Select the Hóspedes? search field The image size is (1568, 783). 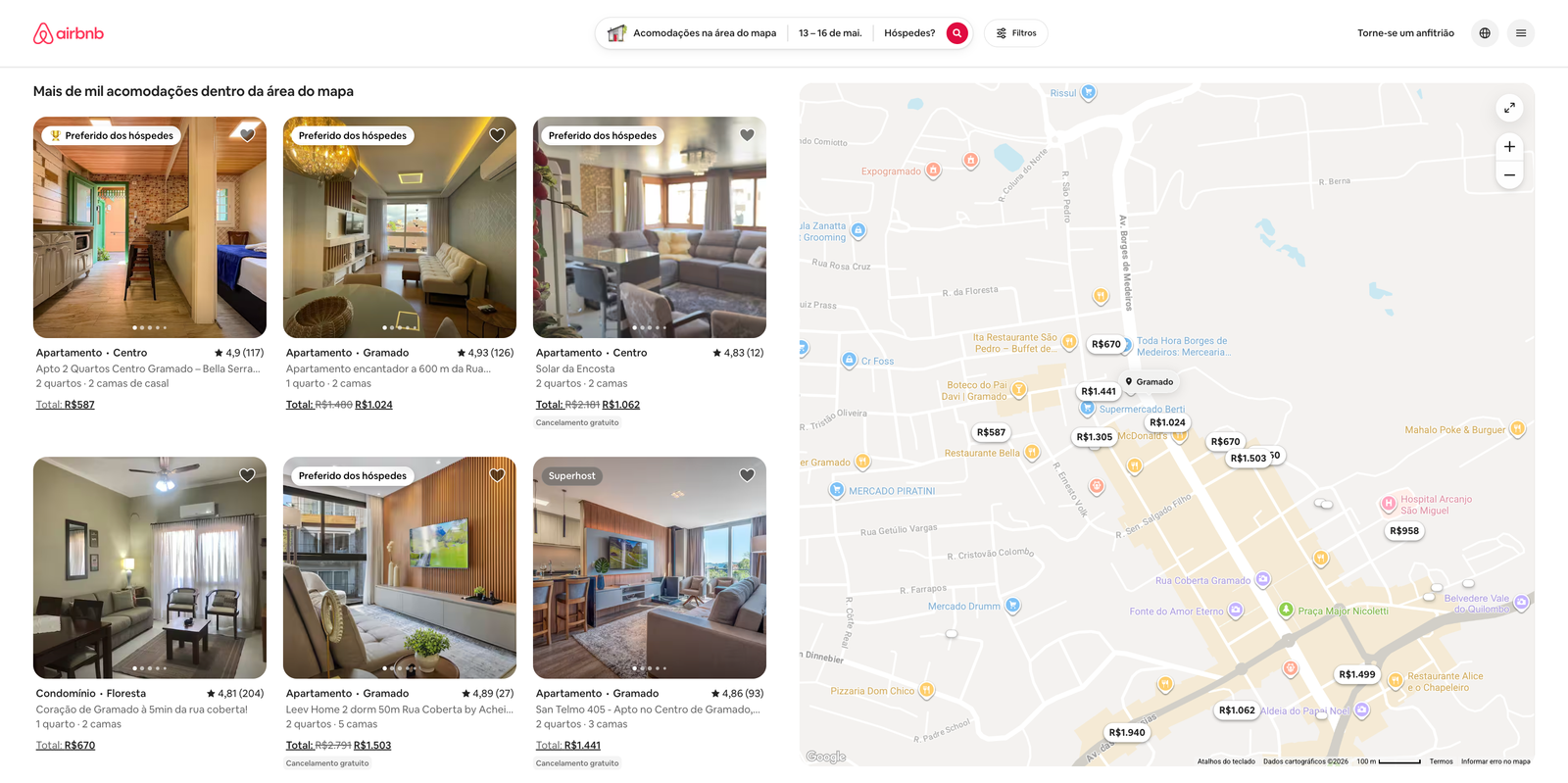(x=908, y=33)
